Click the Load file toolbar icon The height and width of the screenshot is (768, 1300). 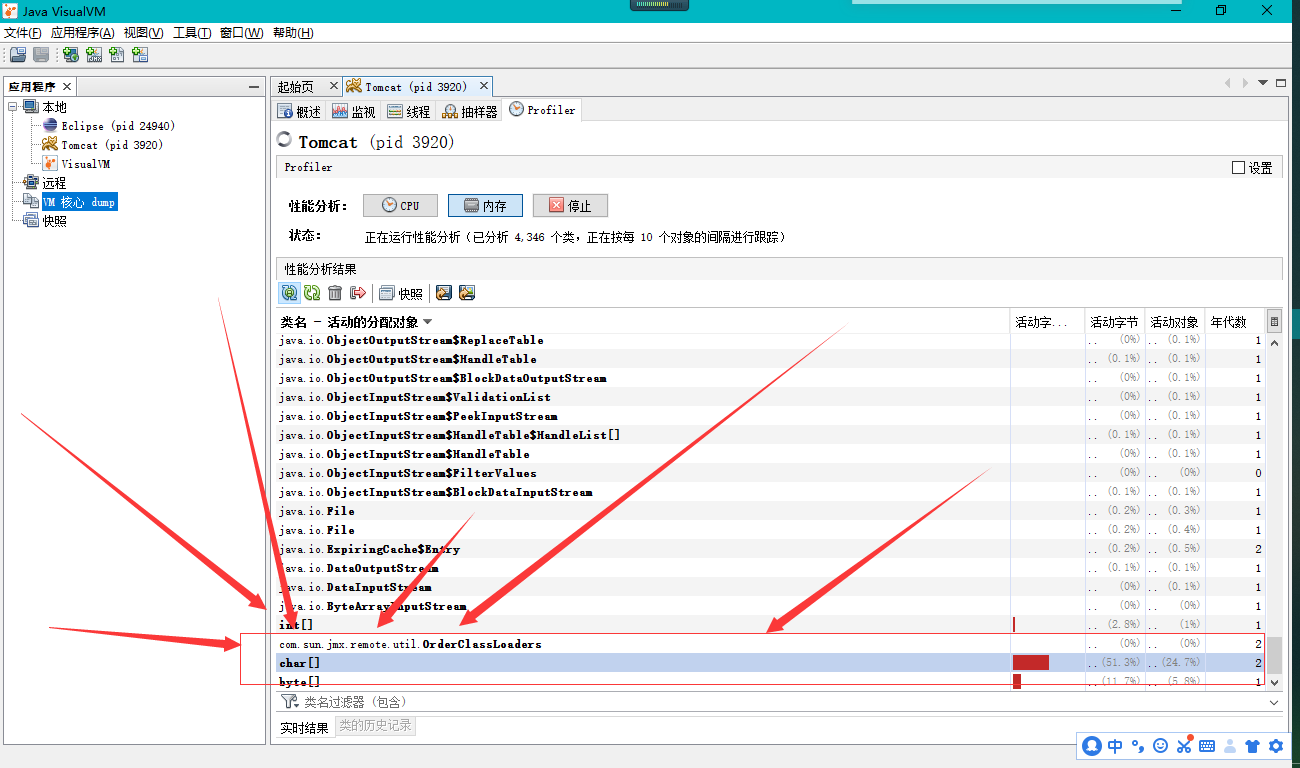(x=17, y=55)
